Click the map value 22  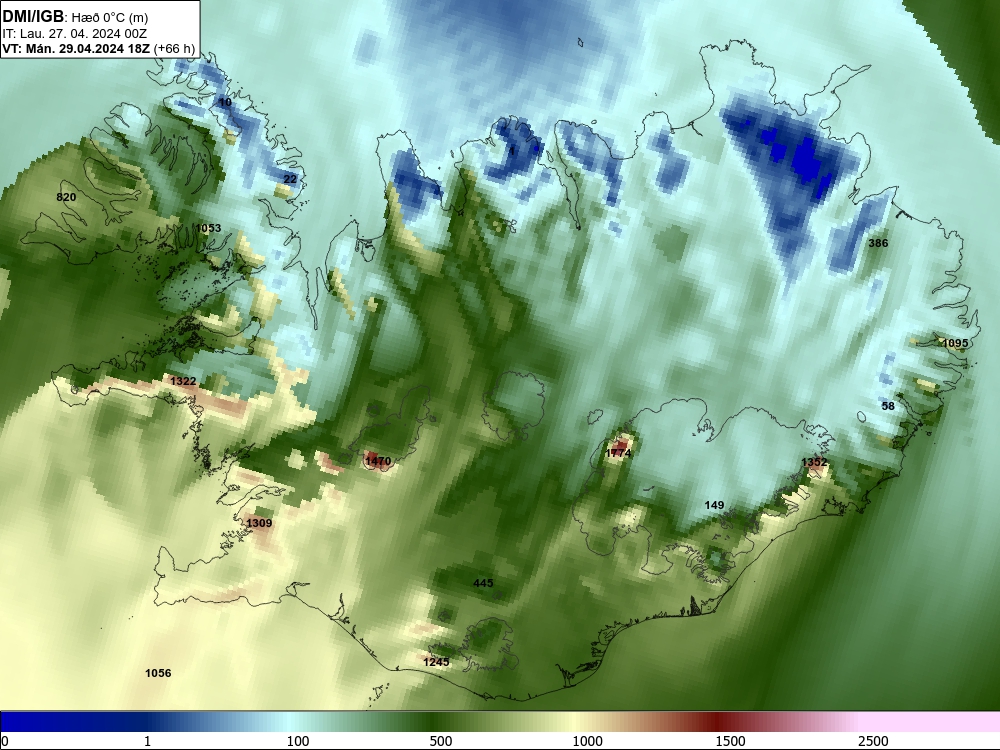290,179
